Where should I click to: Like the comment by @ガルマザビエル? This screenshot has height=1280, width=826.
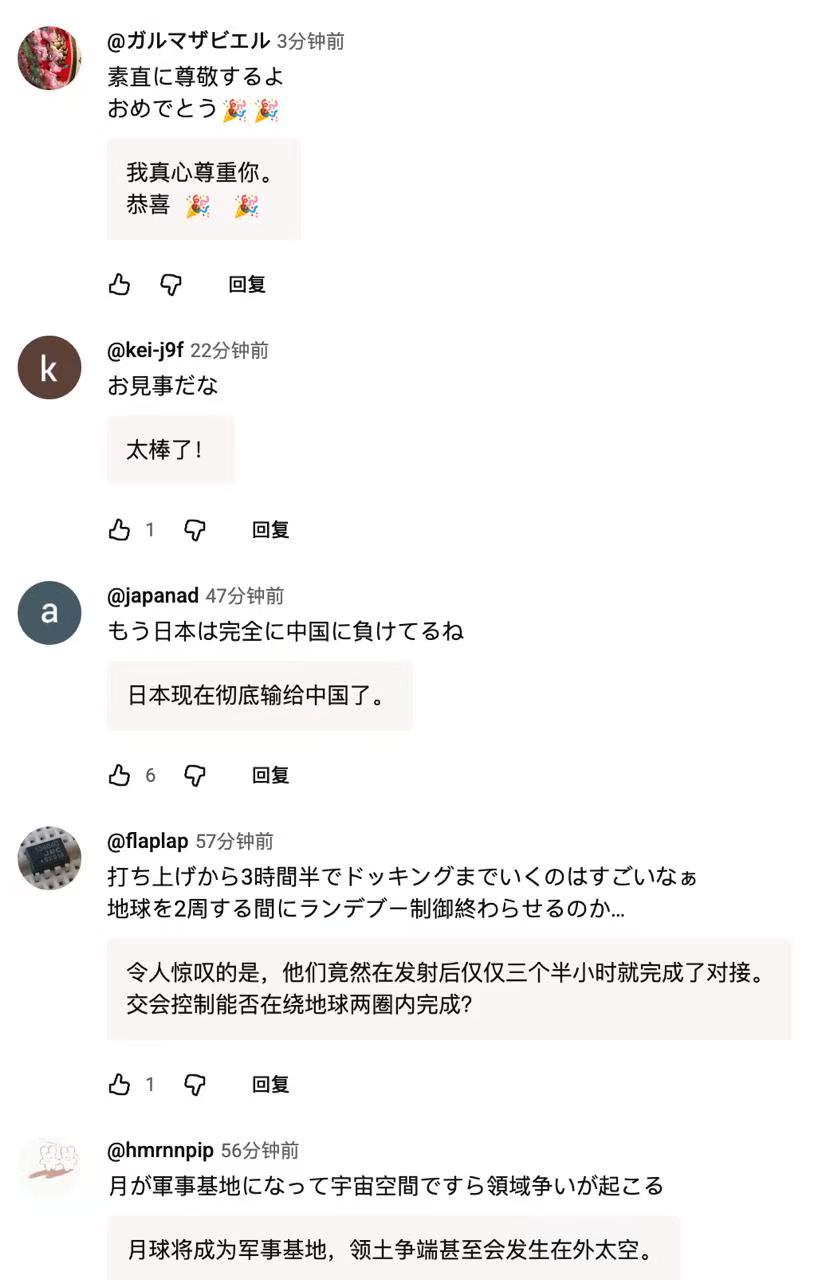coord(120,285)
